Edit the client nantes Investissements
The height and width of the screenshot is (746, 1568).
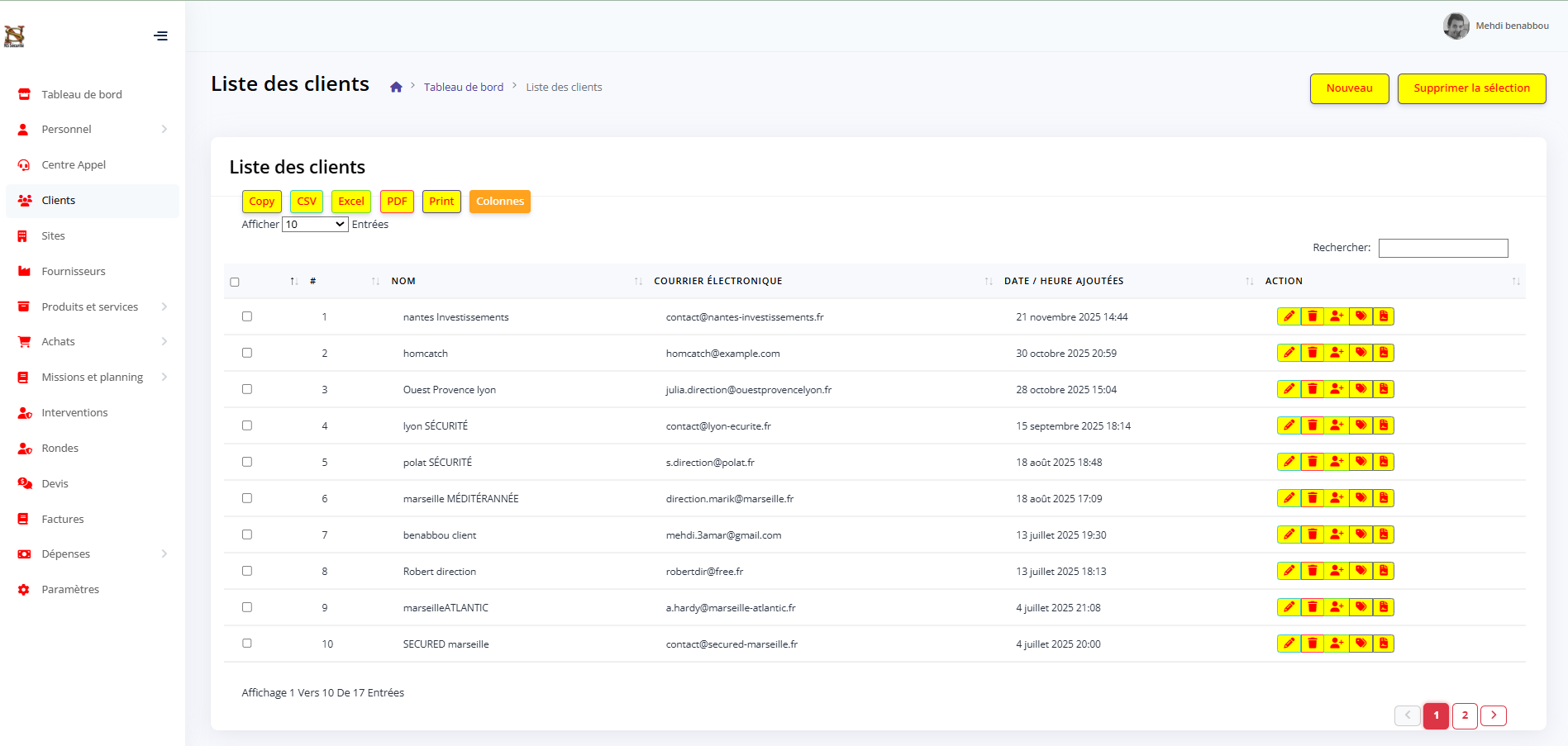pos(1289,316)
